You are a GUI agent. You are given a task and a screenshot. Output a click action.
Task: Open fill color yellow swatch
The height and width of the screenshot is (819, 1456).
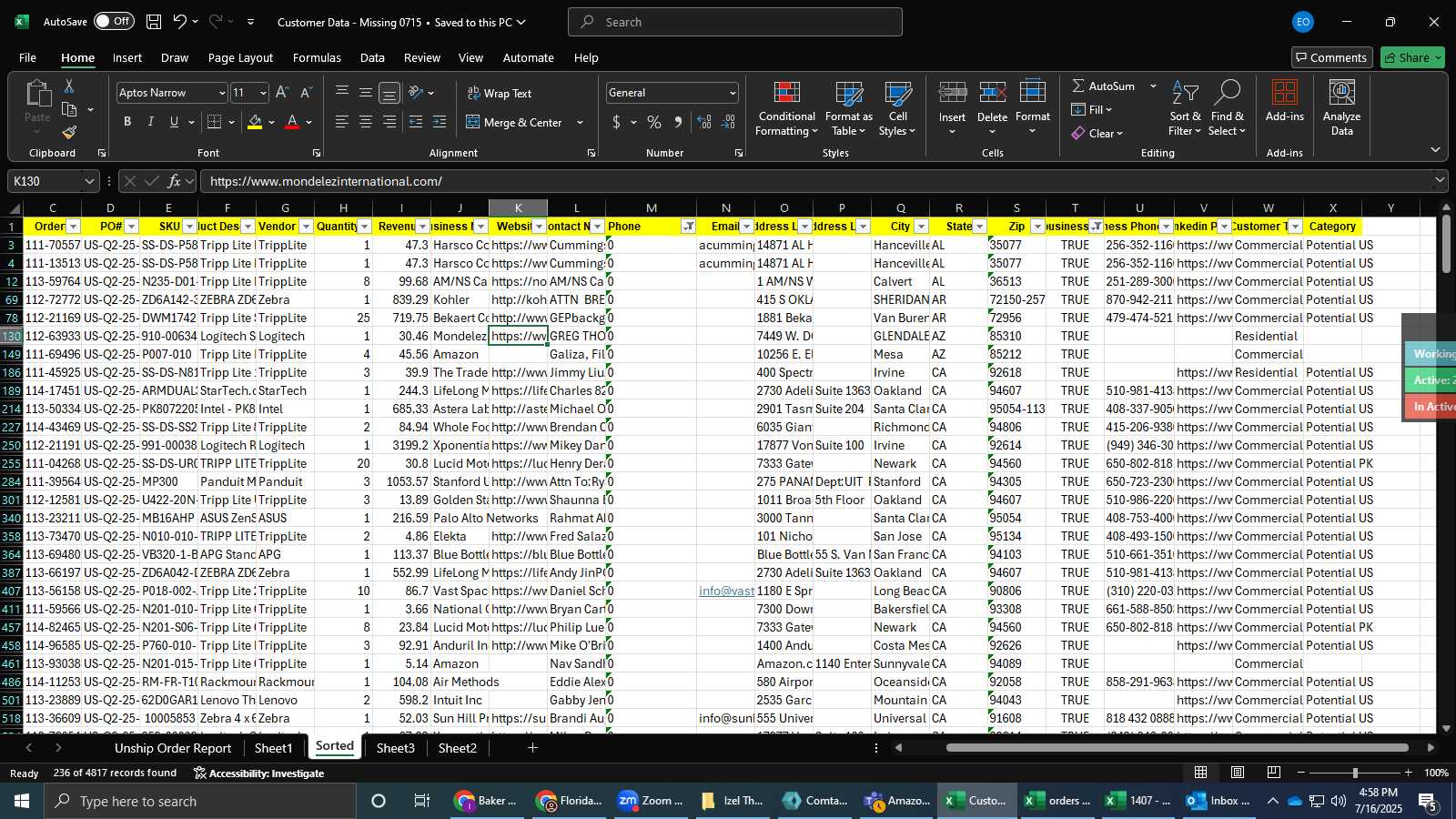coord(256,122)
